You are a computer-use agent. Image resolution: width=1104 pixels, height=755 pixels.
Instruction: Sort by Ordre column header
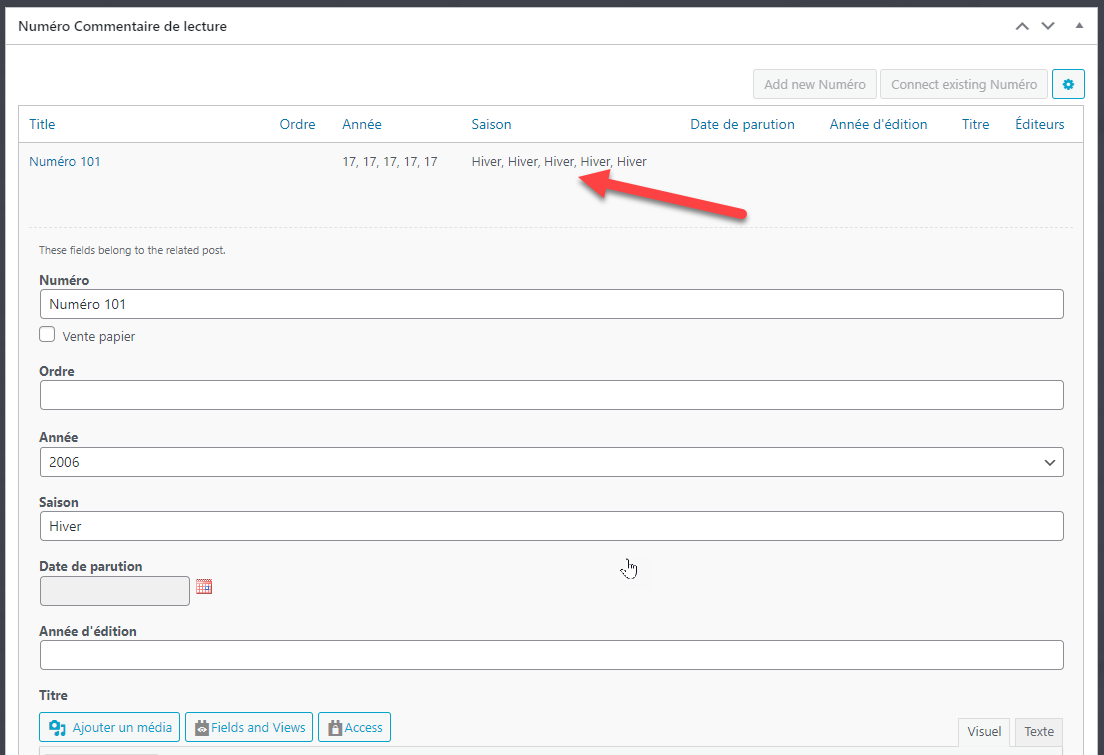pos(297,124)
